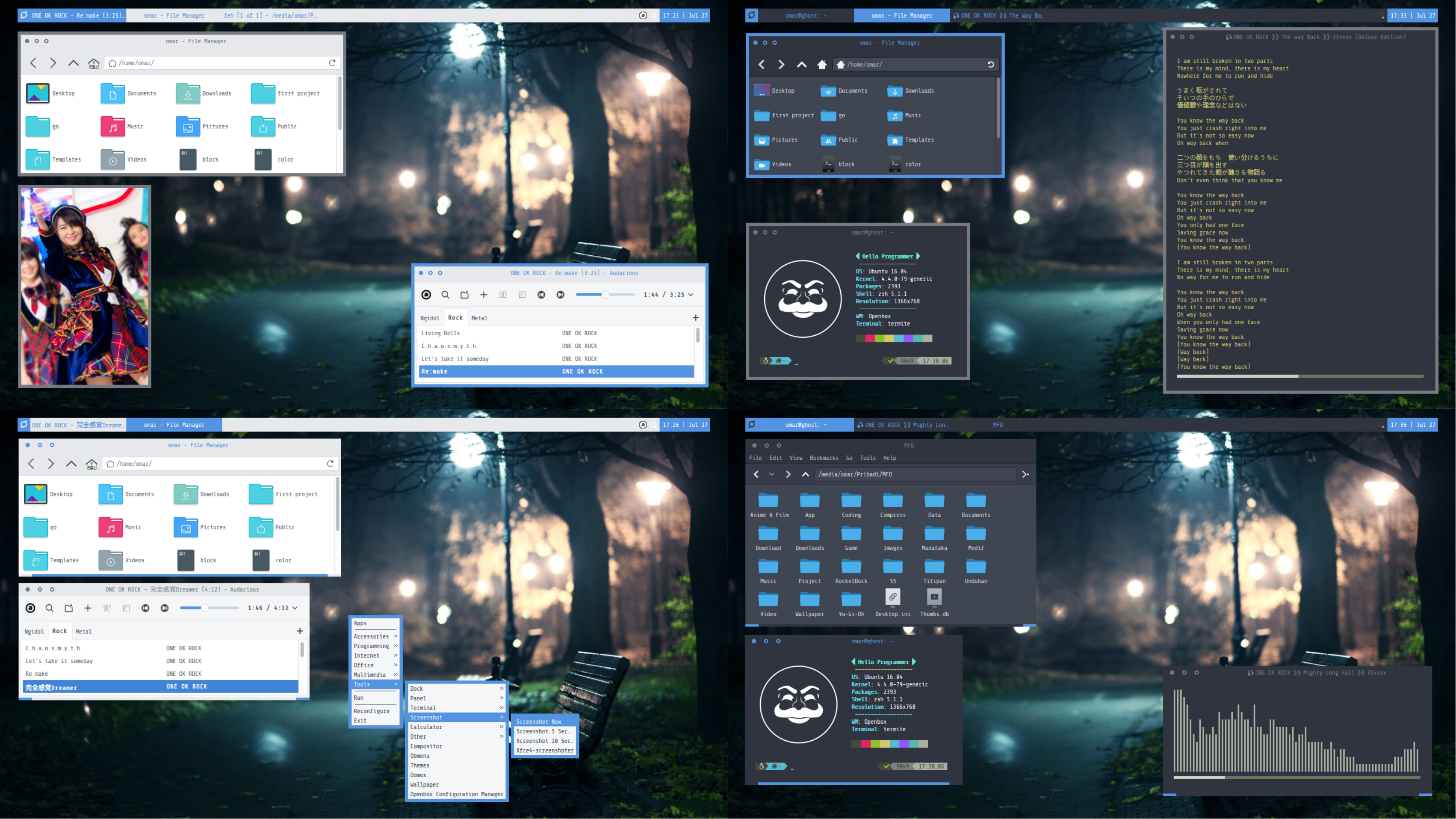
Task: Open Videos folder in dark File Manager
Action: [x=772, y=164]
